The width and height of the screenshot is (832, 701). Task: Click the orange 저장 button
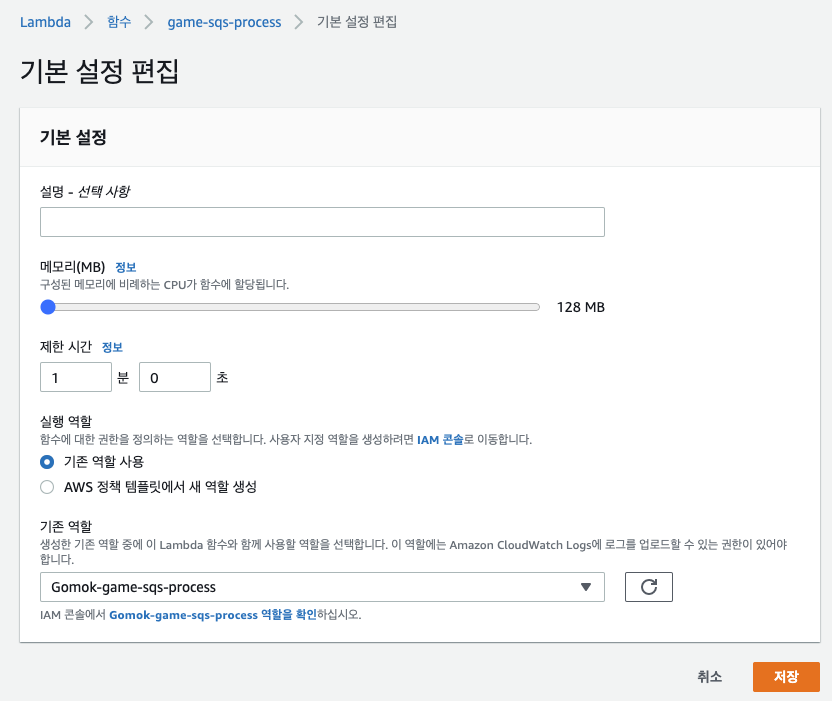click(x=786, y=677)
